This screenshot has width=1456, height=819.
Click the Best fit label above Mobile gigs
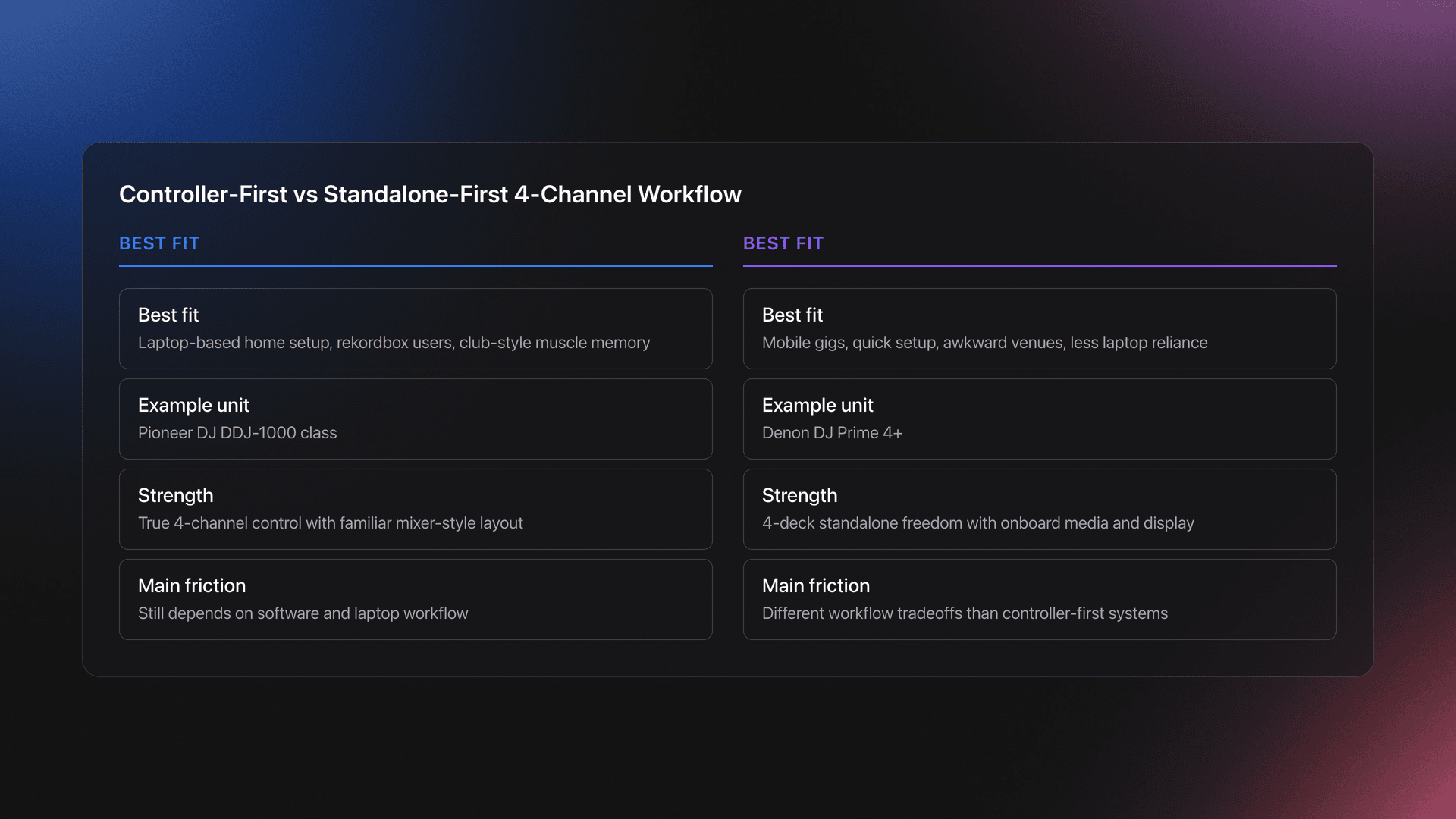792,315
